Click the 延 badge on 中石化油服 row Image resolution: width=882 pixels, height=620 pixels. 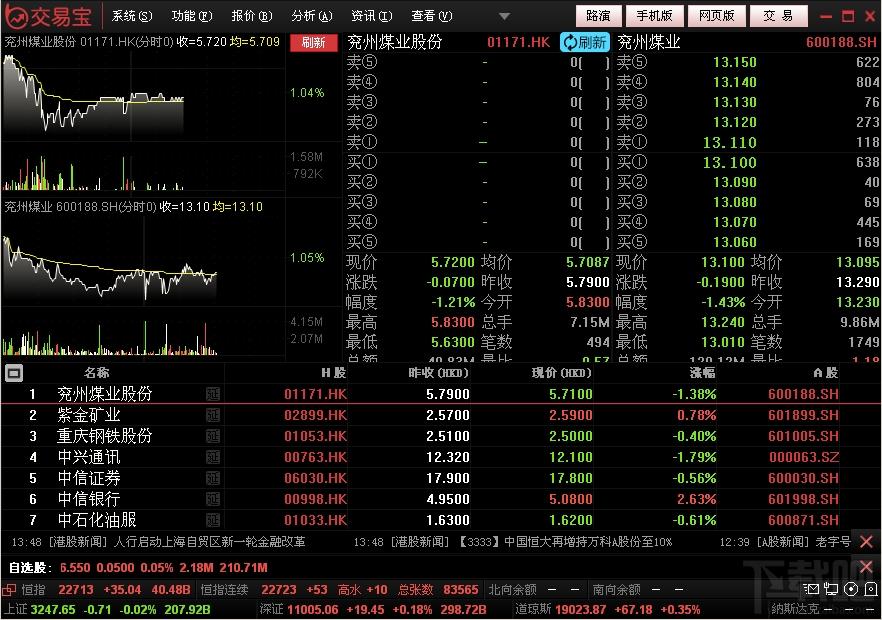pyautogui.click(x=213, y=520)
